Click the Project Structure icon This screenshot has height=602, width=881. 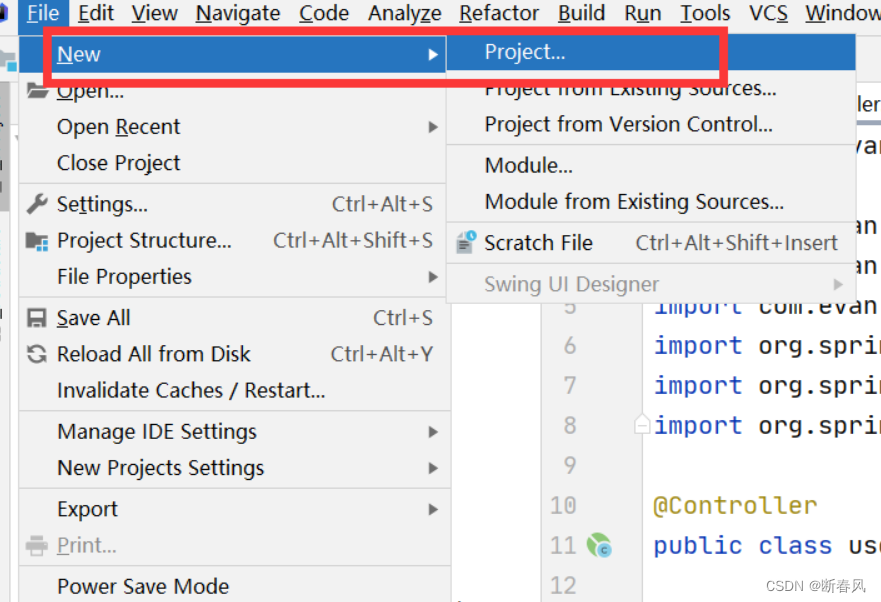[37, 241]
